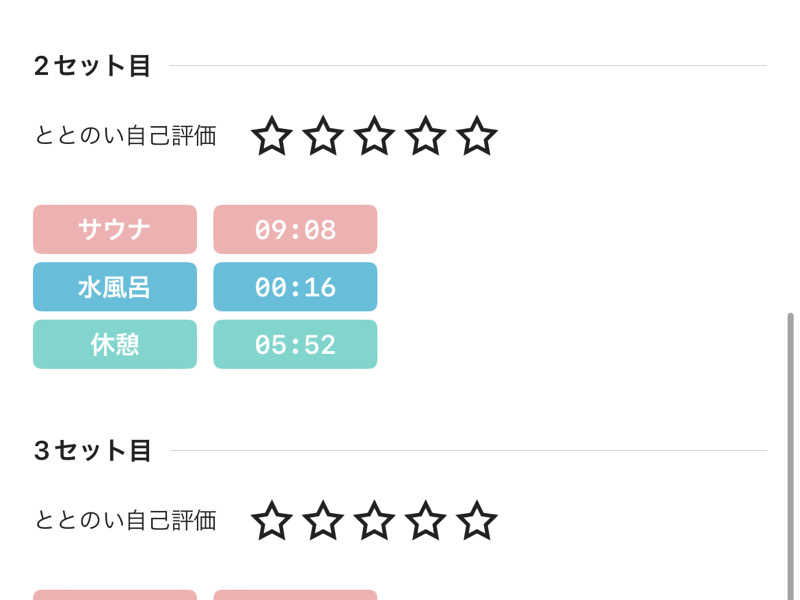Rate set 3 with four stars
800x600 pixels.
point(425,521)
